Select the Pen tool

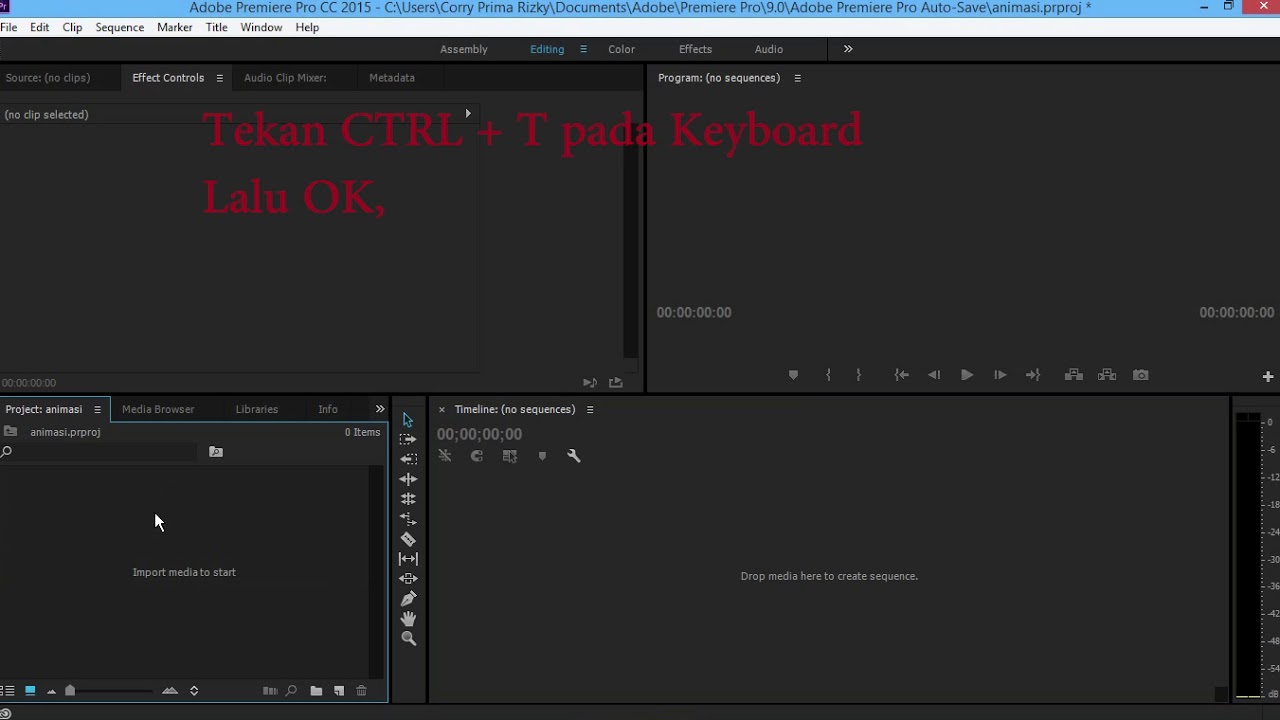pyautogui.click(x=408, y=599)
